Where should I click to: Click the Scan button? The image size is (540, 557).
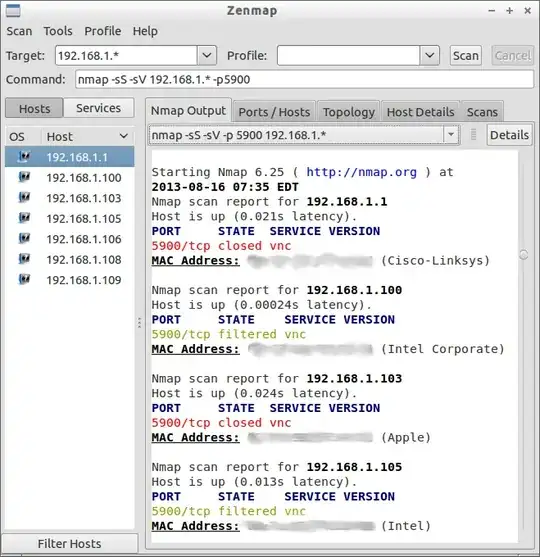(465, 55)
